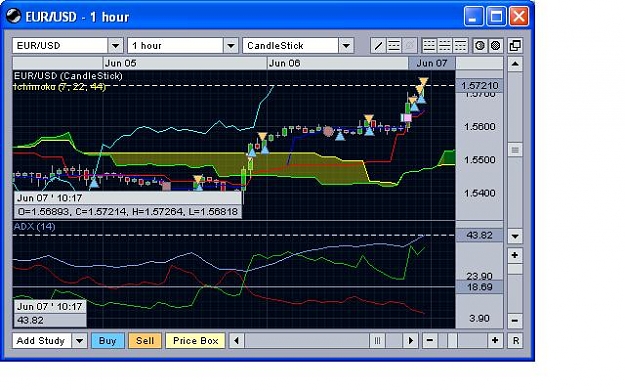Image resolution: width=625 pixels, height=391 pixels.
Task: Select the horizontal lines drawing tool
Action: point(393,46)
